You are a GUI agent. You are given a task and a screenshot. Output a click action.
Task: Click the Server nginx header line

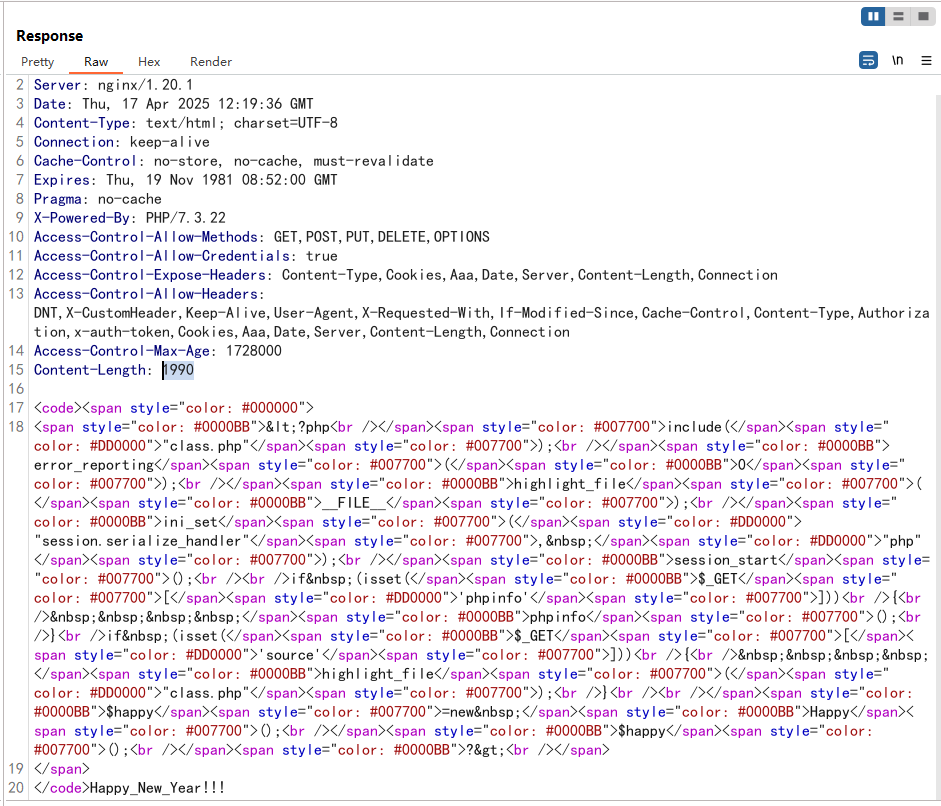click(x=113, y=85)
